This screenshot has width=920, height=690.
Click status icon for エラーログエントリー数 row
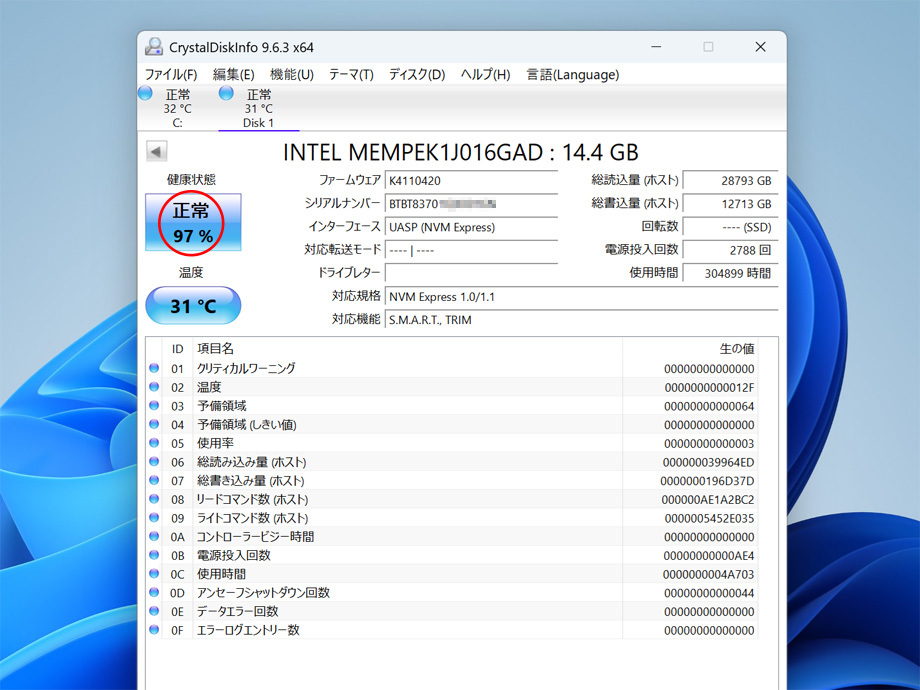click(154, 630)
